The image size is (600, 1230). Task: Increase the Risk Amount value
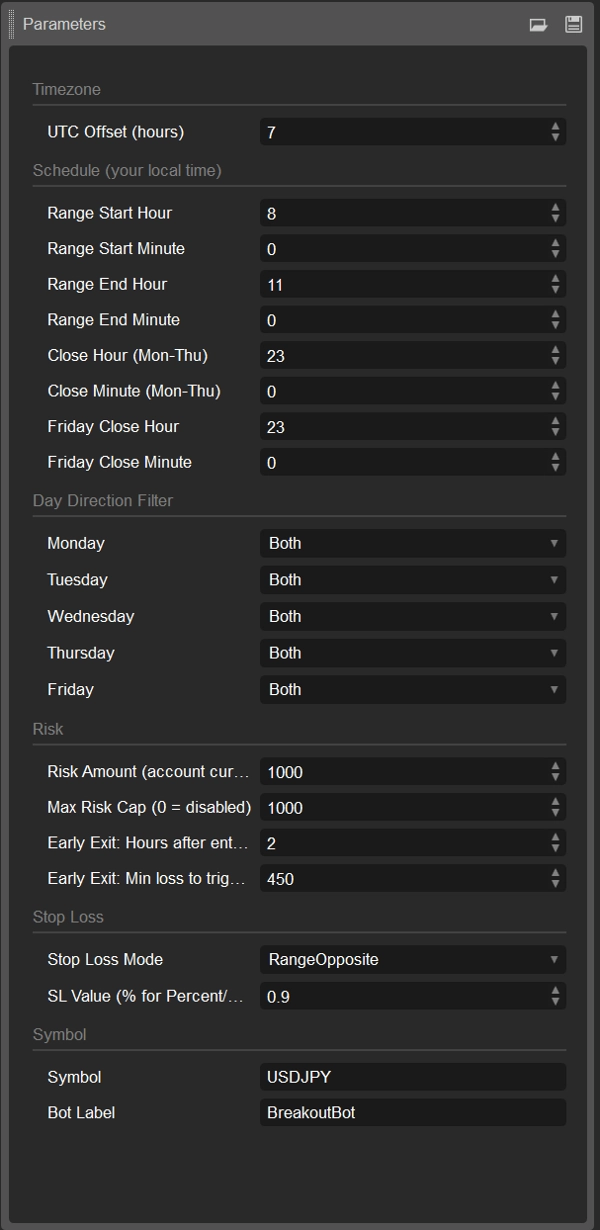point(555,766)
